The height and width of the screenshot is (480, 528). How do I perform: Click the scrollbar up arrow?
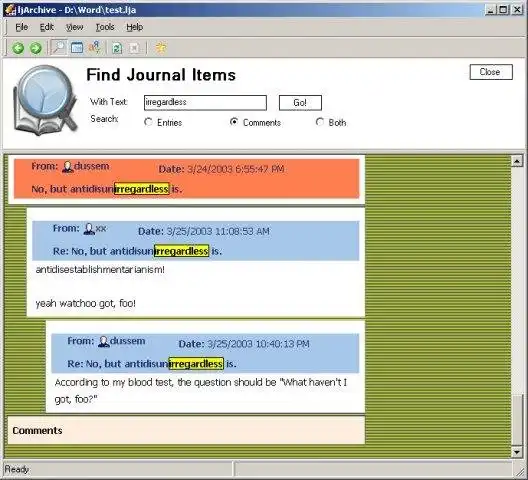pyautogui.click(x=517, y=161)
